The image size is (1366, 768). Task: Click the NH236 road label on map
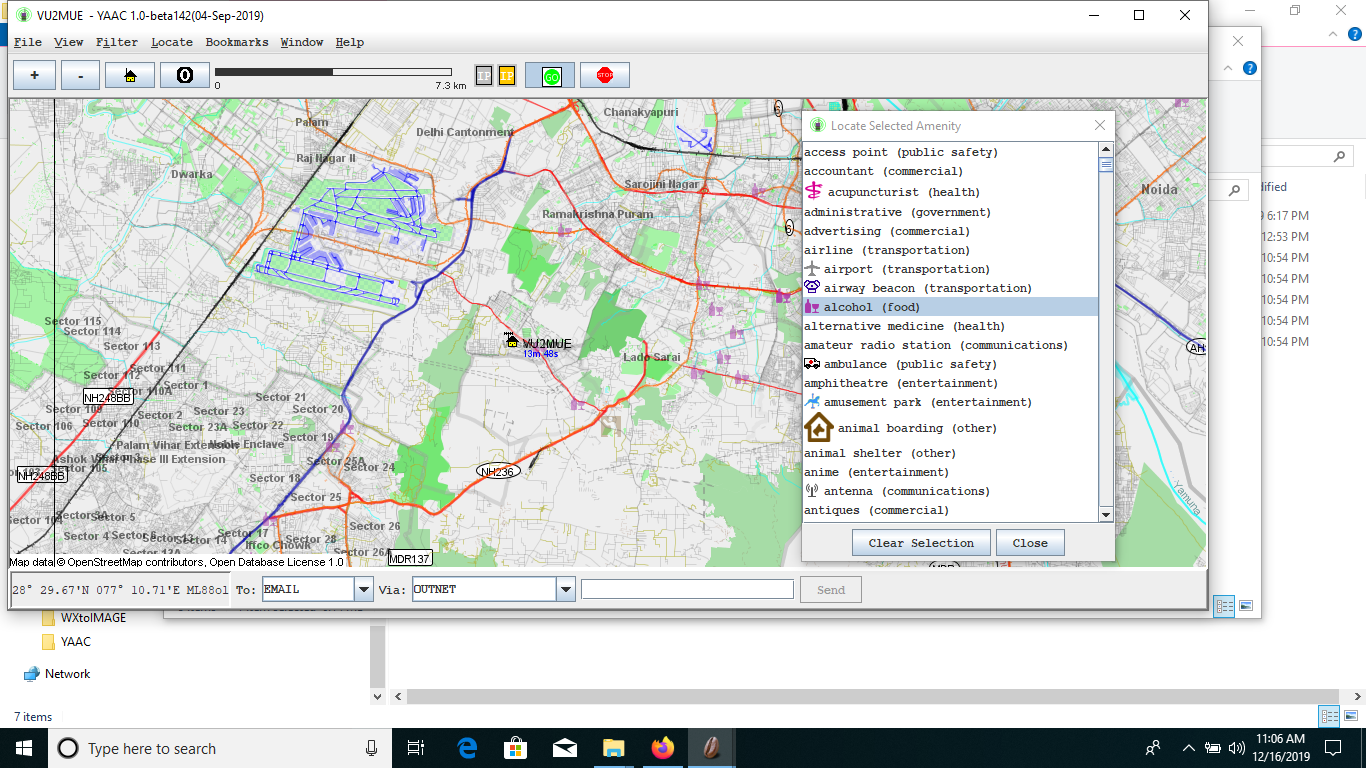497,471
